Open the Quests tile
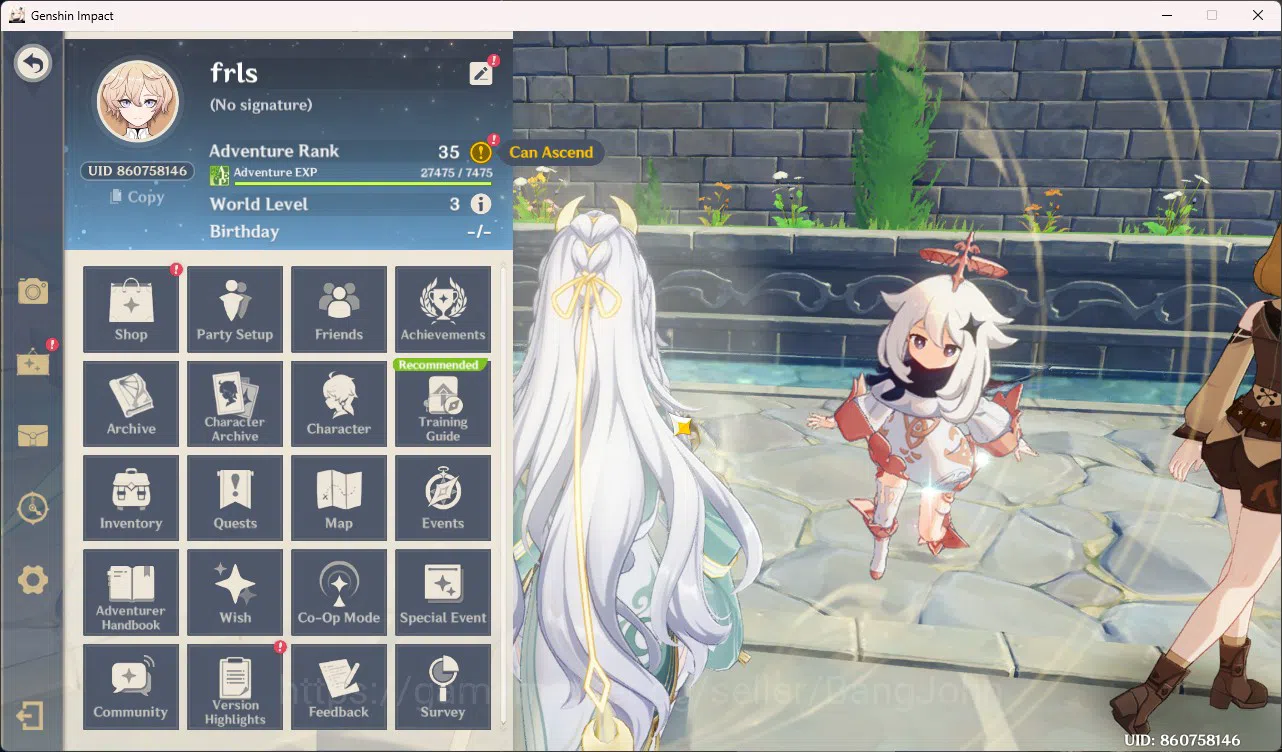This screenshot has width=1282, height=752. (235, 498)
